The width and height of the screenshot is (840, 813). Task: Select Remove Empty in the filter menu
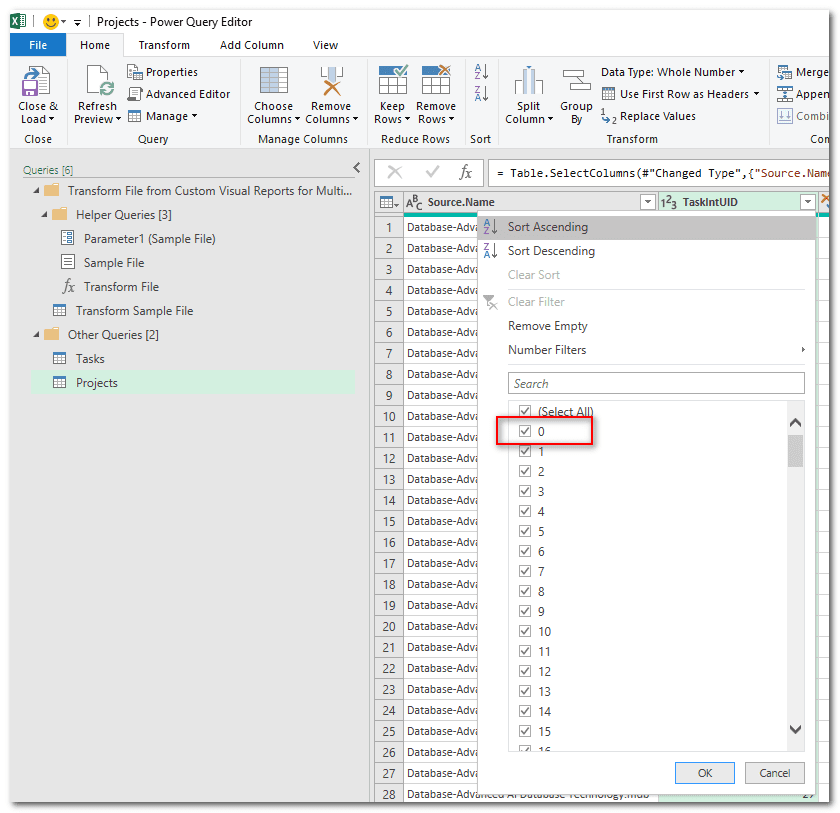pyautogui.click(x=647, y=326)
